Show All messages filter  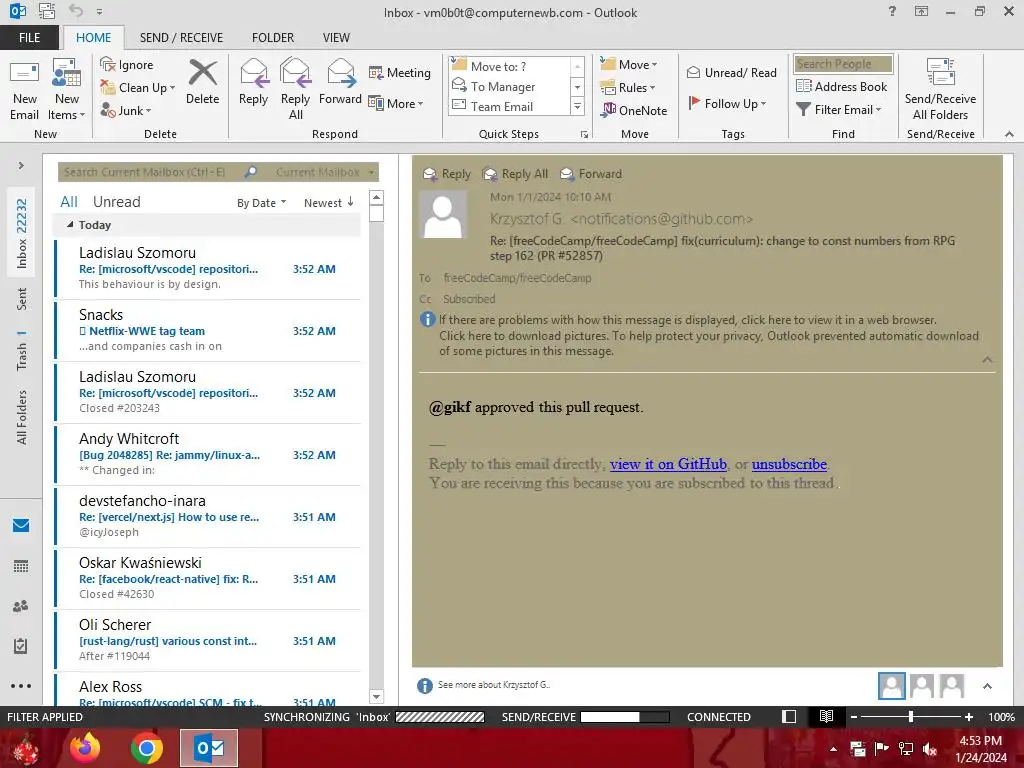tap(69, 202)
